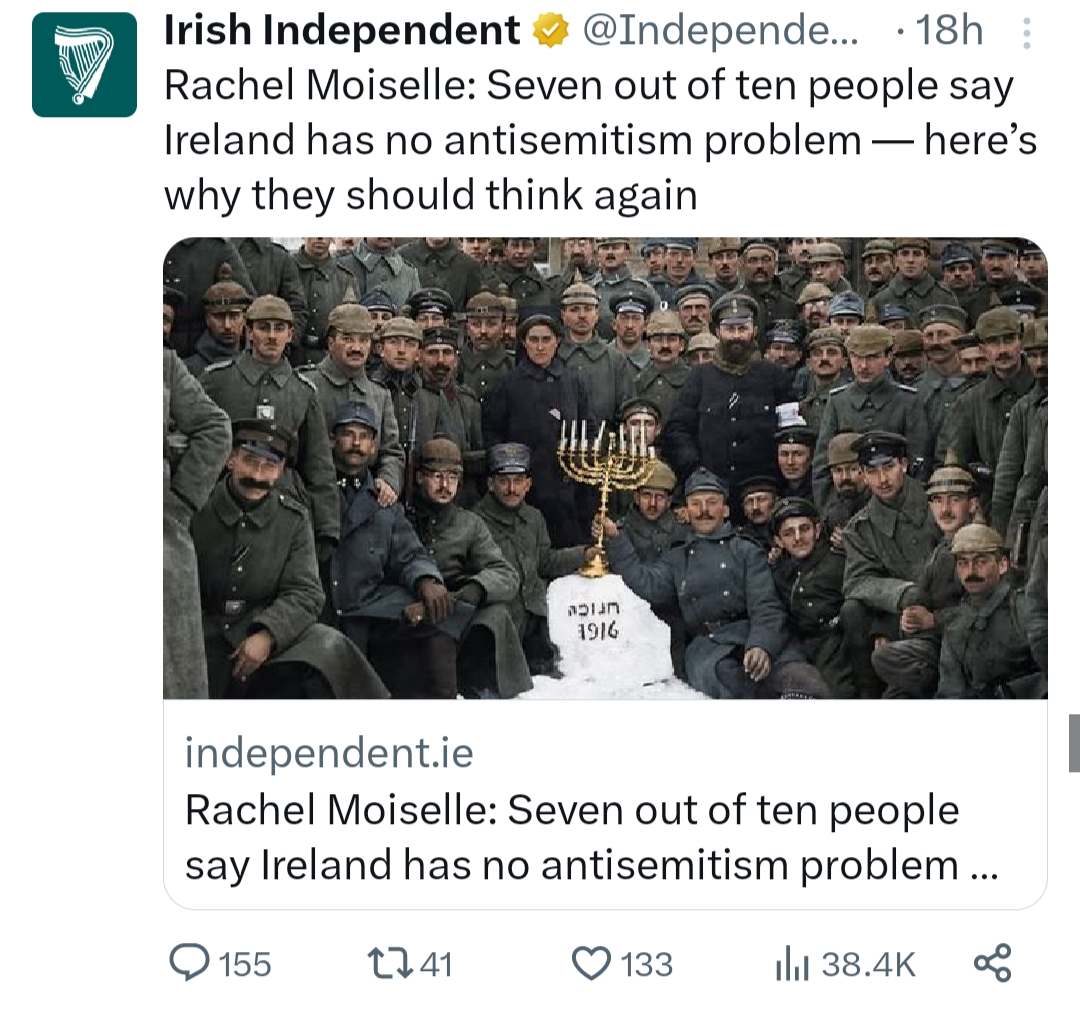Tap the repost arrows icon
Image resolution: width=1080 pixels, height=1011 pixels.
(390, 963)
